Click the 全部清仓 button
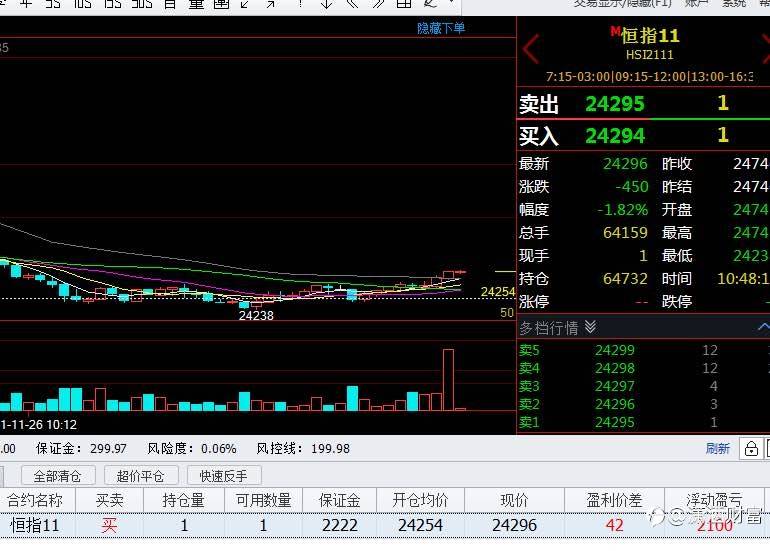The height and width of the screenshot is (551, 770). [x=57, y=476]
